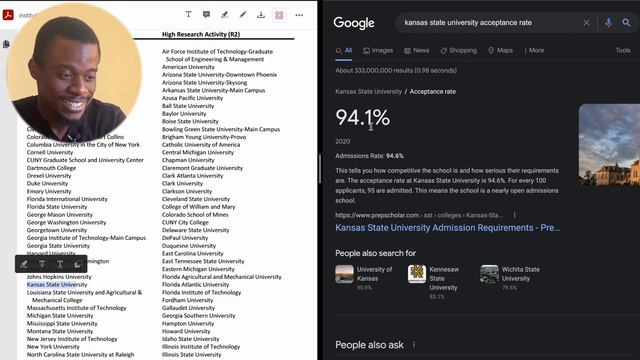
Task: Click the prepscholar.com URL breadcrumb
Action: pyautogui.click(x=419, y=215)
